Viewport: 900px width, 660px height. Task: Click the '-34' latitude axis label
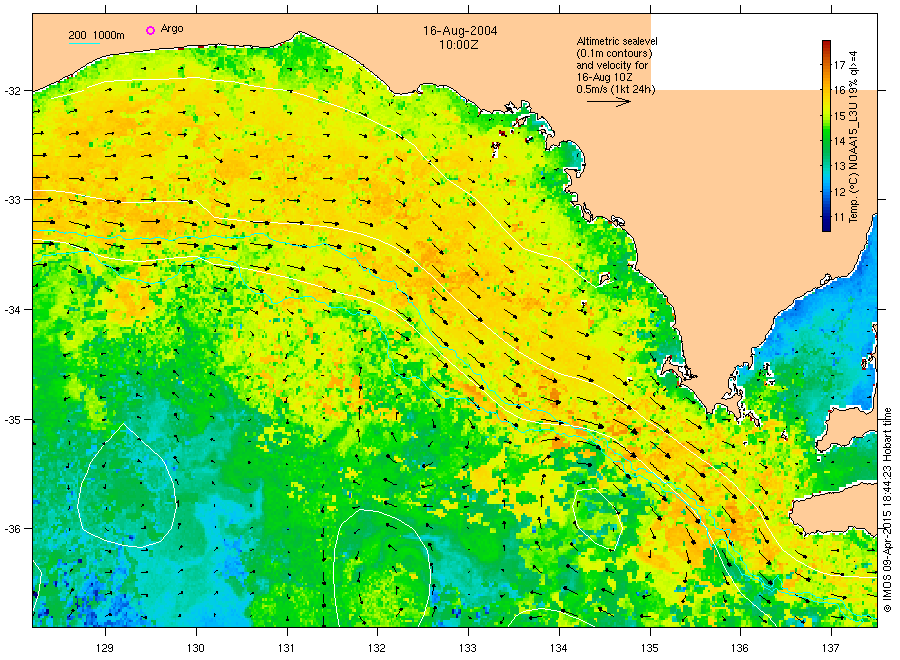(13, 310)
